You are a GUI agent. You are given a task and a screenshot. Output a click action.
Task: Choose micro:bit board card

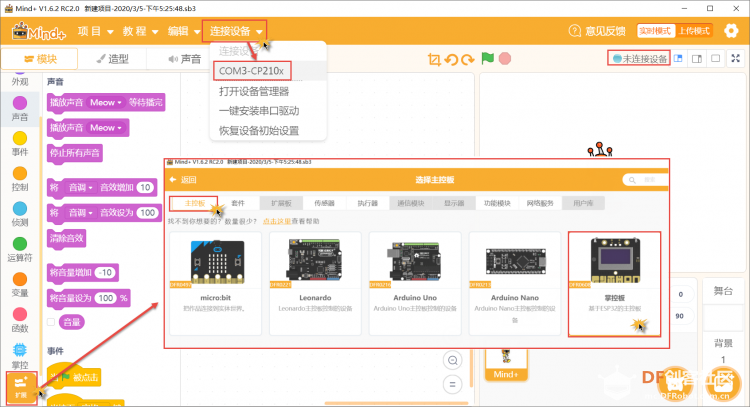pos(216,284)
